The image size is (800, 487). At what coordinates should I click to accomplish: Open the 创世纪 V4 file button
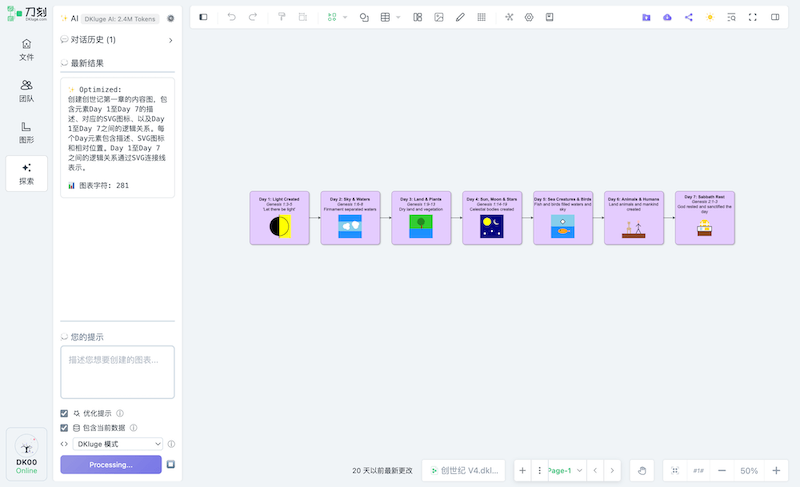click(x=464, y=470)
